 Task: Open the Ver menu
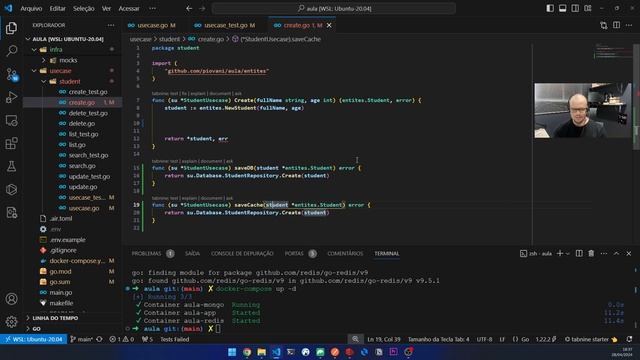click(x=107, y=8)
